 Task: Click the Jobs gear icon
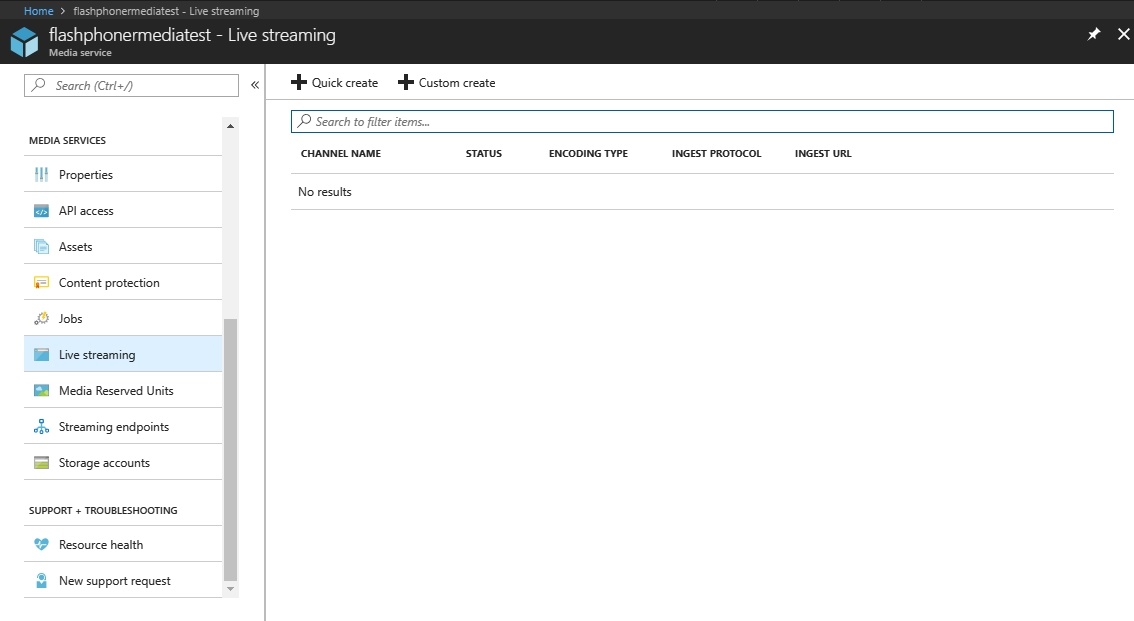pyautogui.click(x=41, y=319)
